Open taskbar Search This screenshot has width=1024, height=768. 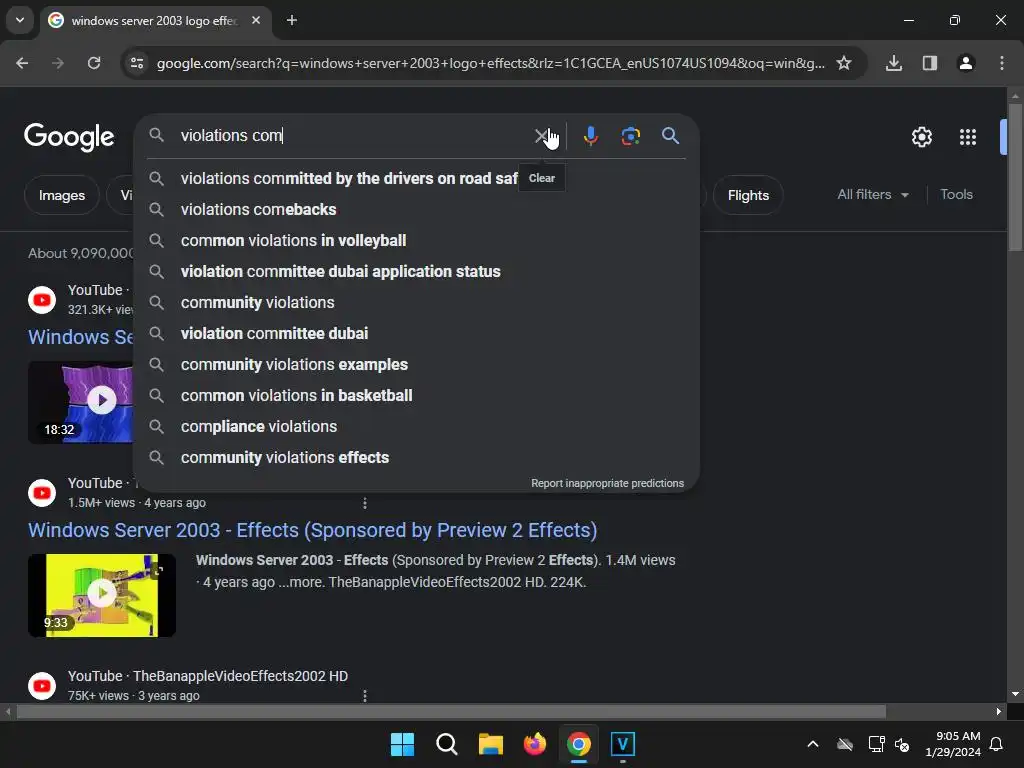[x=447, y=744]
